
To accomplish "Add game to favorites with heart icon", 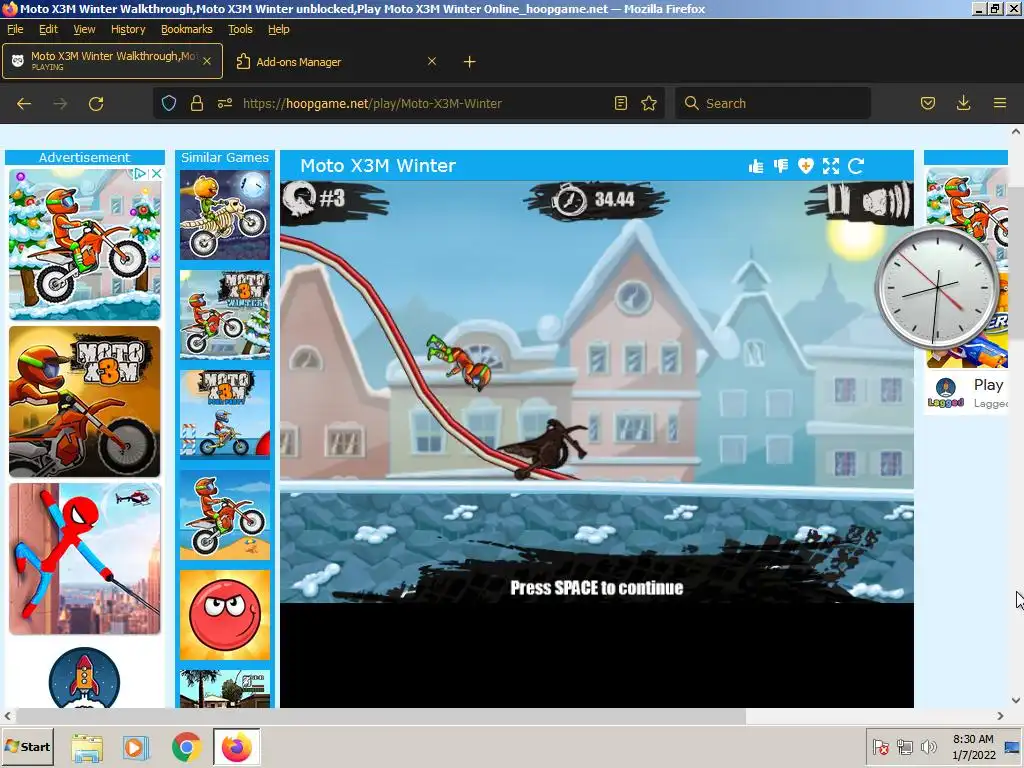I will (x=805, y=166).
